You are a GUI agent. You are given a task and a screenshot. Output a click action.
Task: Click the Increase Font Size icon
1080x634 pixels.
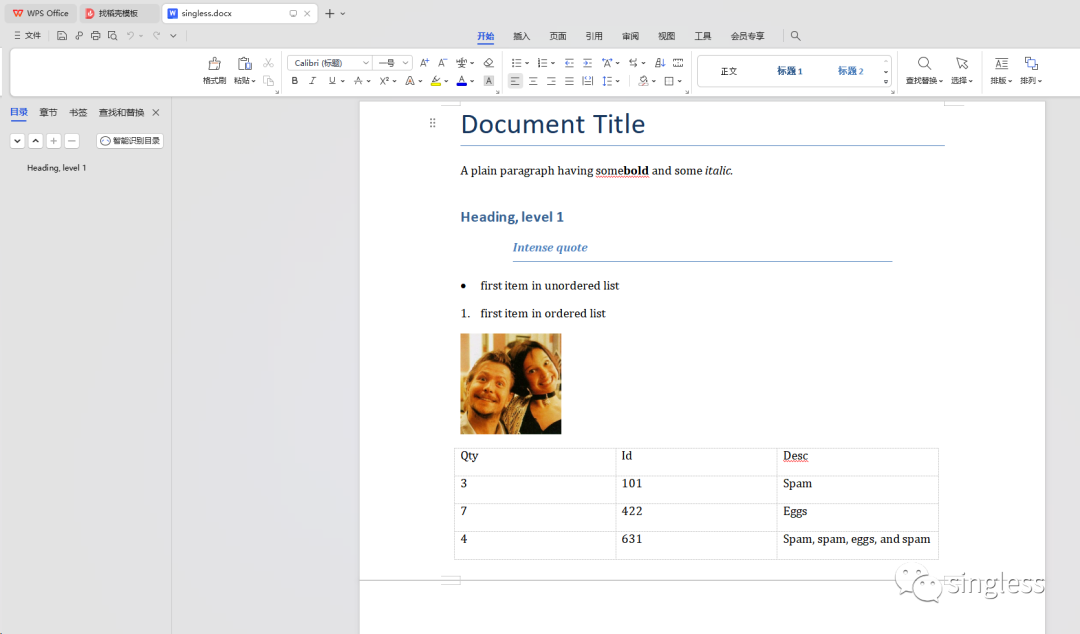click(424, 63)
